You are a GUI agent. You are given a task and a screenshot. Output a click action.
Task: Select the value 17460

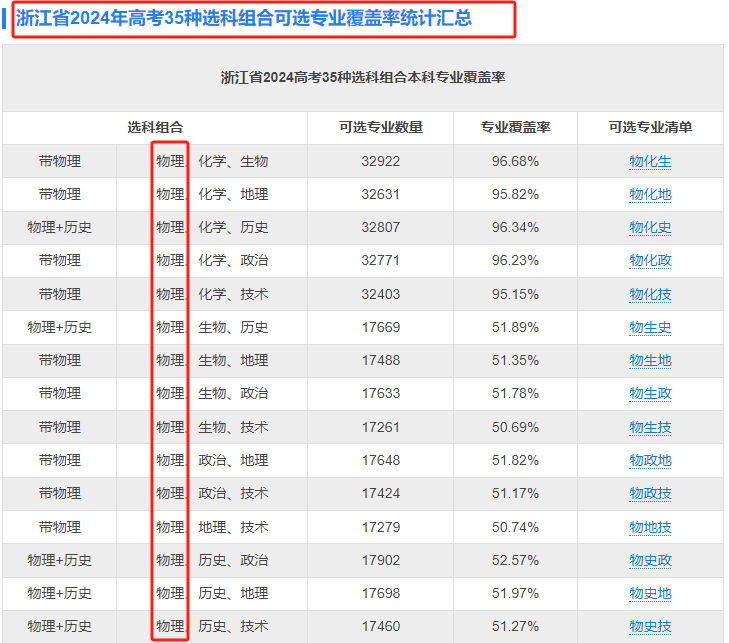pos(380,626)
